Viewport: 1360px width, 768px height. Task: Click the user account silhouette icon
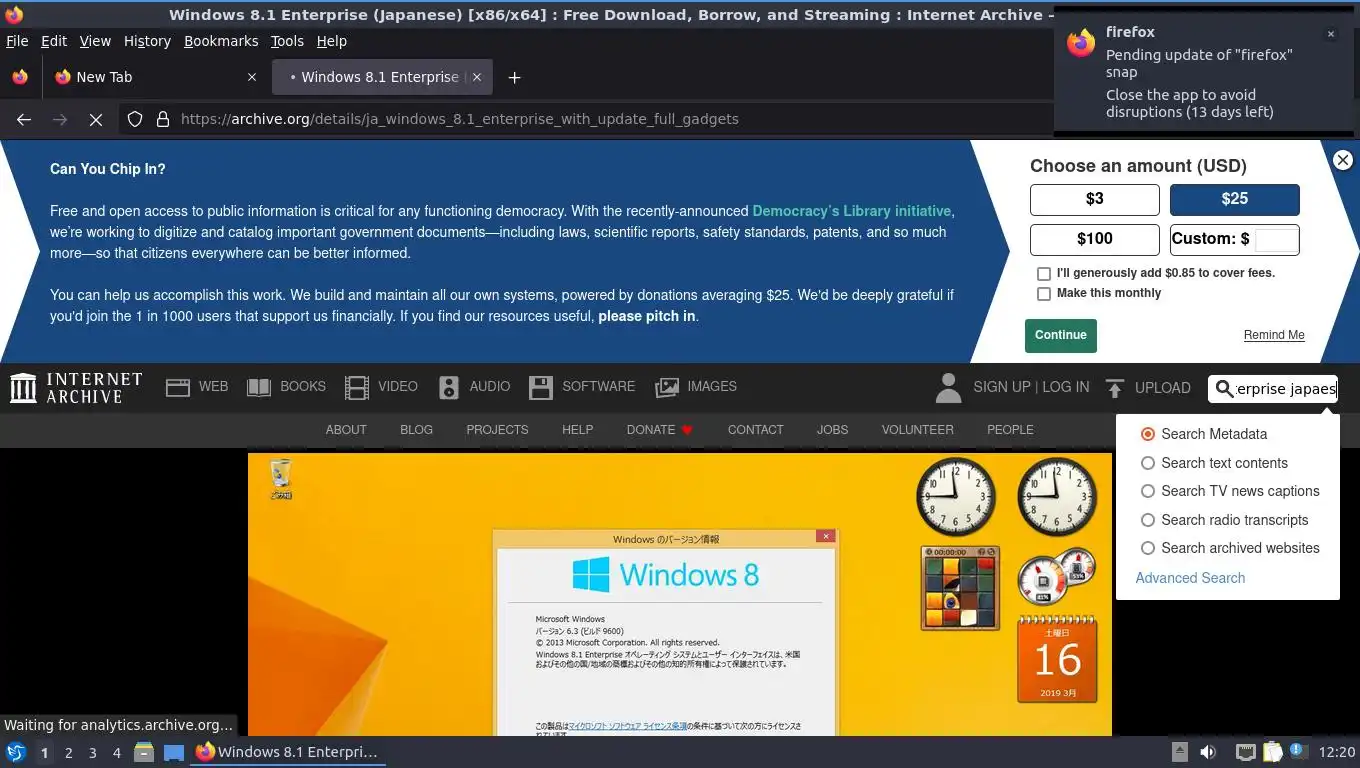coord(948,388)
